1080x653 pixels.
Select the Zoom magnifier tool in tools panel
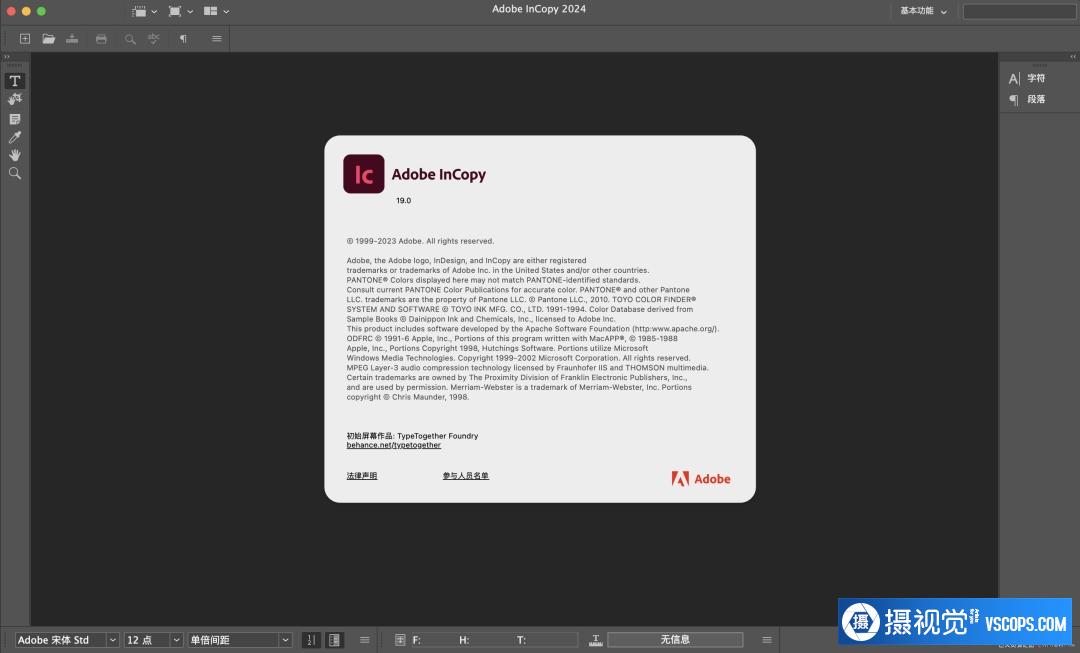(x=14, y=173)
